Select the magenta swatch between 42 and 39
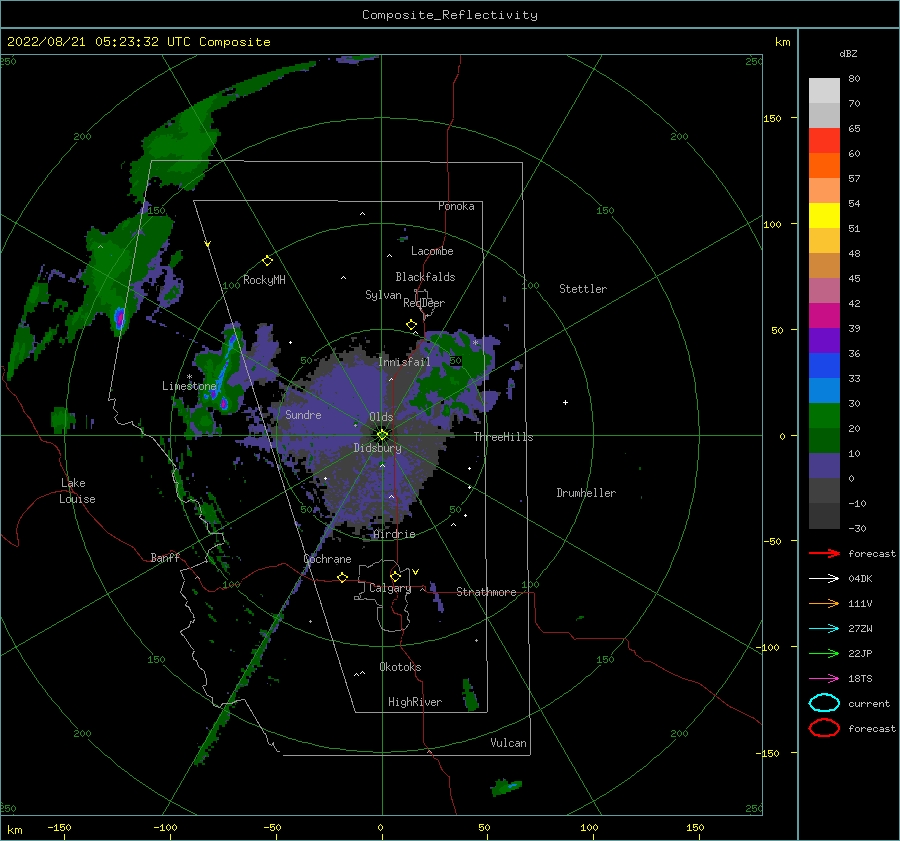 [824, 316]
